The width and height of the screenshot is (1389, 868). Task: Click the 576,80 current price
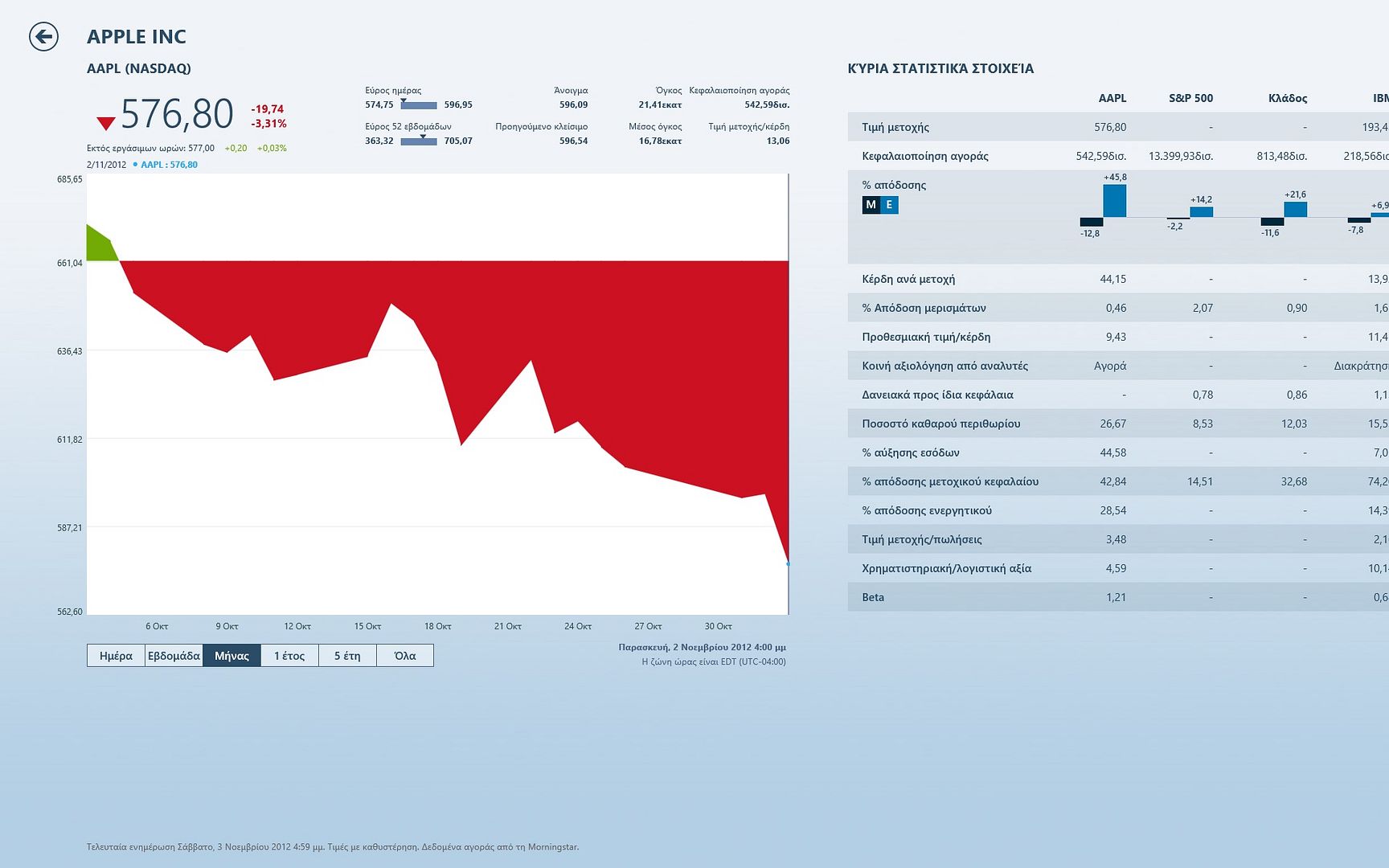[177, 114]
